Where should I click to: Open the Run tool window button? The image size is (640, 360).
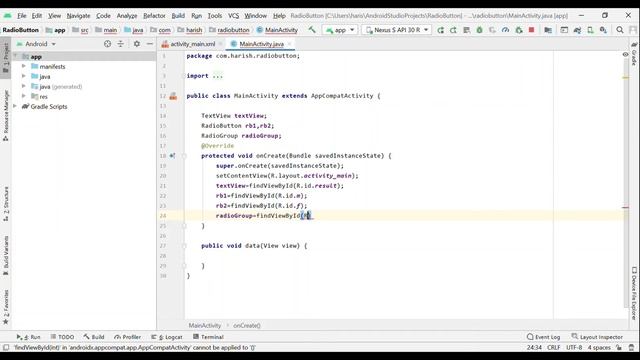[29, 337]
